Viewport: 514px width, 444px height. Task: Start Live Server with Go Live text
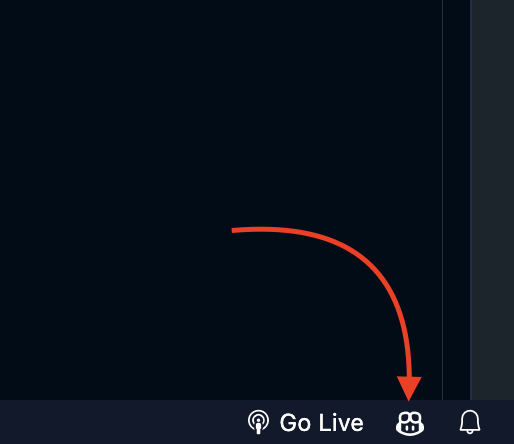point(321,423)
